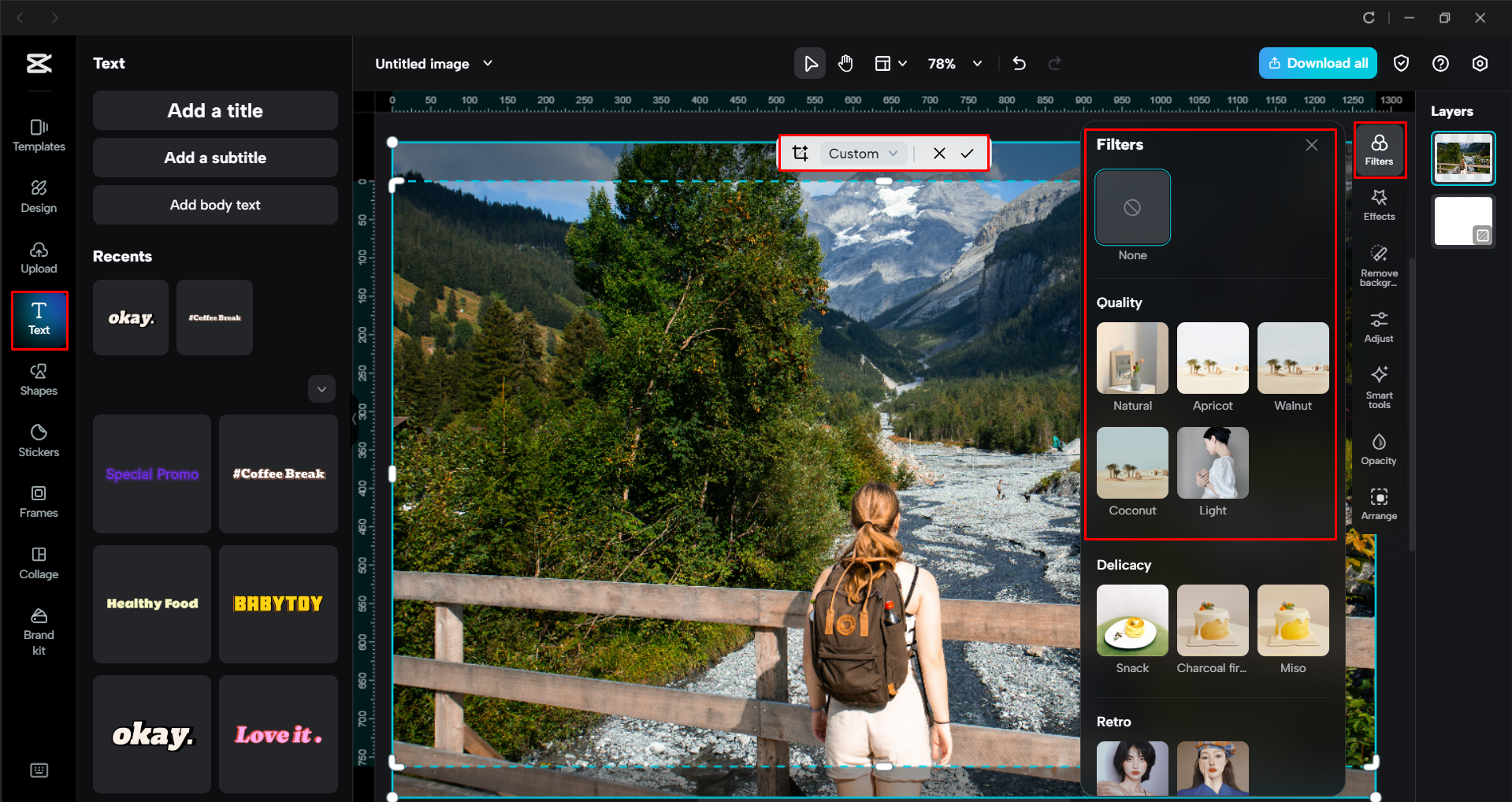The image size is (1512, 802).
Task: Open the Upload panel
Action: (38, 258)
